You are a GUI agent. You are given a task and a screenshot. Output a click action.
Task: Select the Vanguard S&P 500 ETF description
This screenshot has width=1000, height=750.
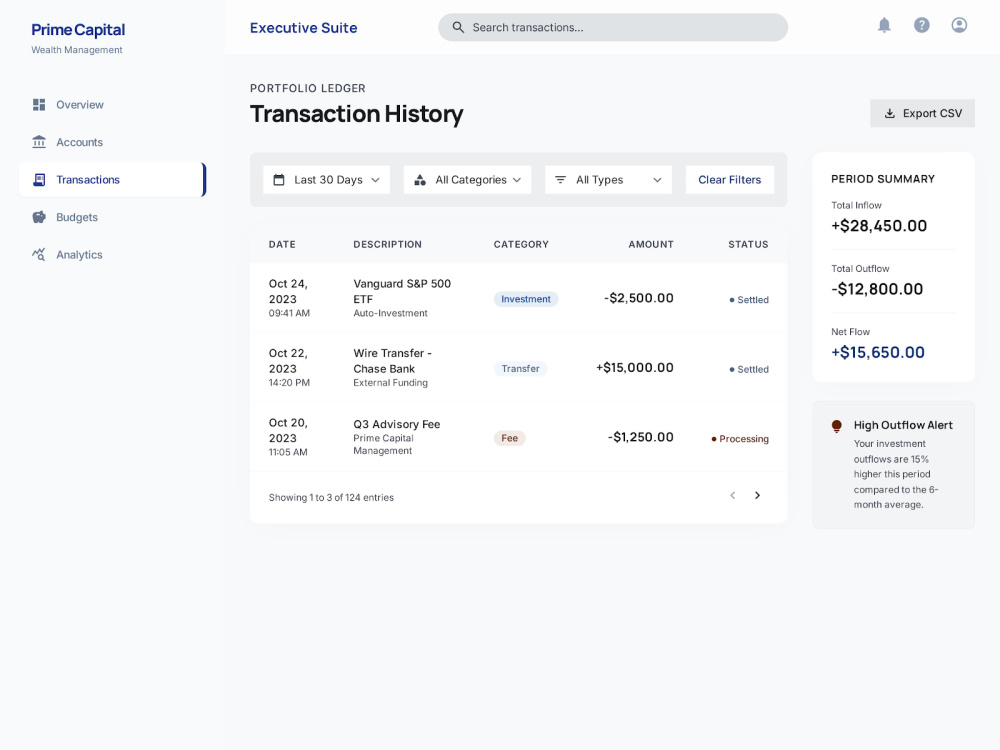(x=402, y=291)
